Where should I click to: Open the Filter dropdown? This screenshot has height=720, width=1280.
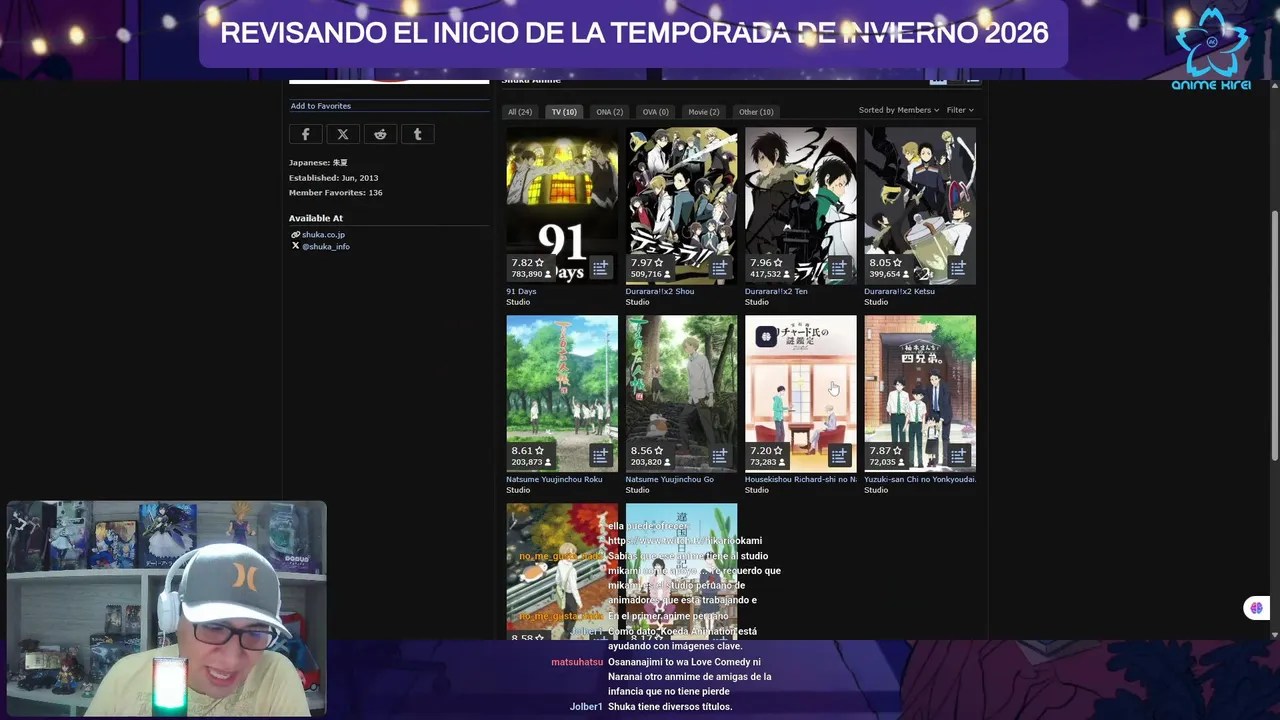pos(960,110)
